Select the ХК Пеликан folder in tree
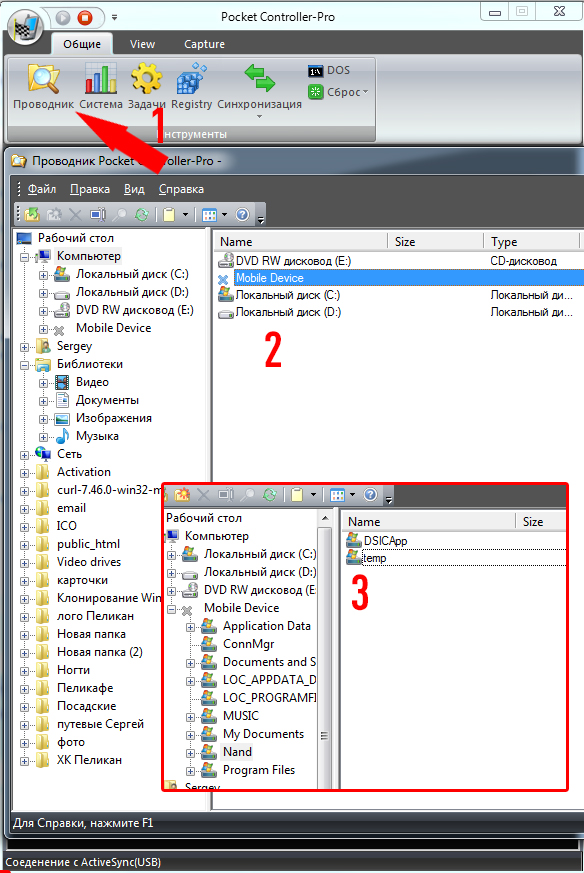 pyautogui.click(x=89, y=760)
